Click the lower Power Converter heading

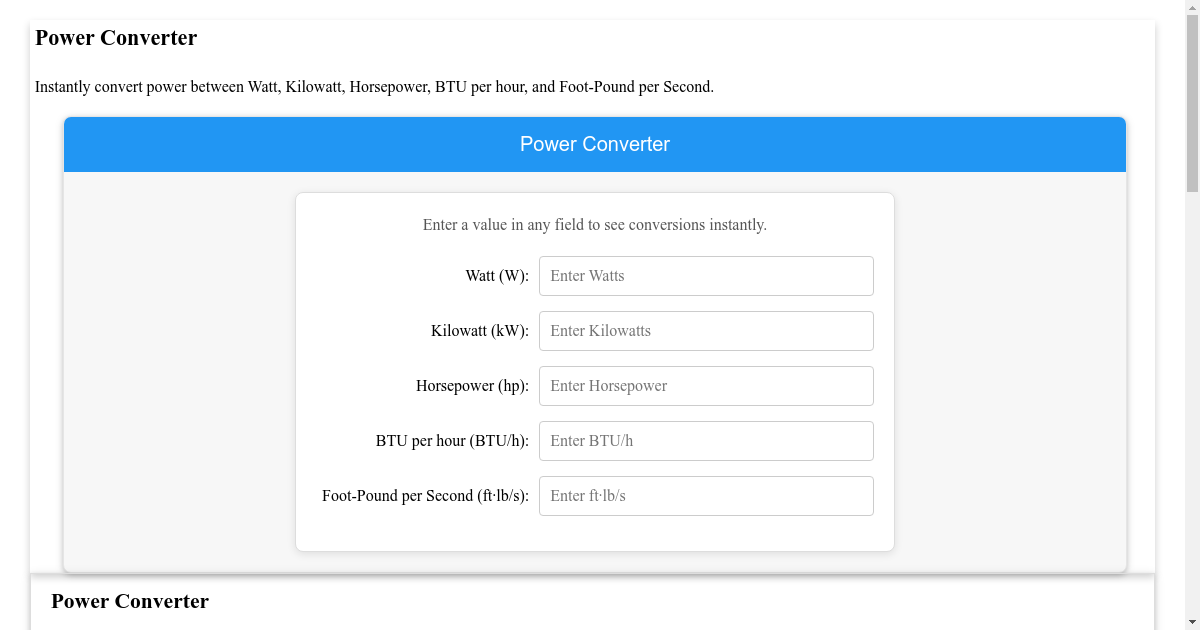point(130,601)
